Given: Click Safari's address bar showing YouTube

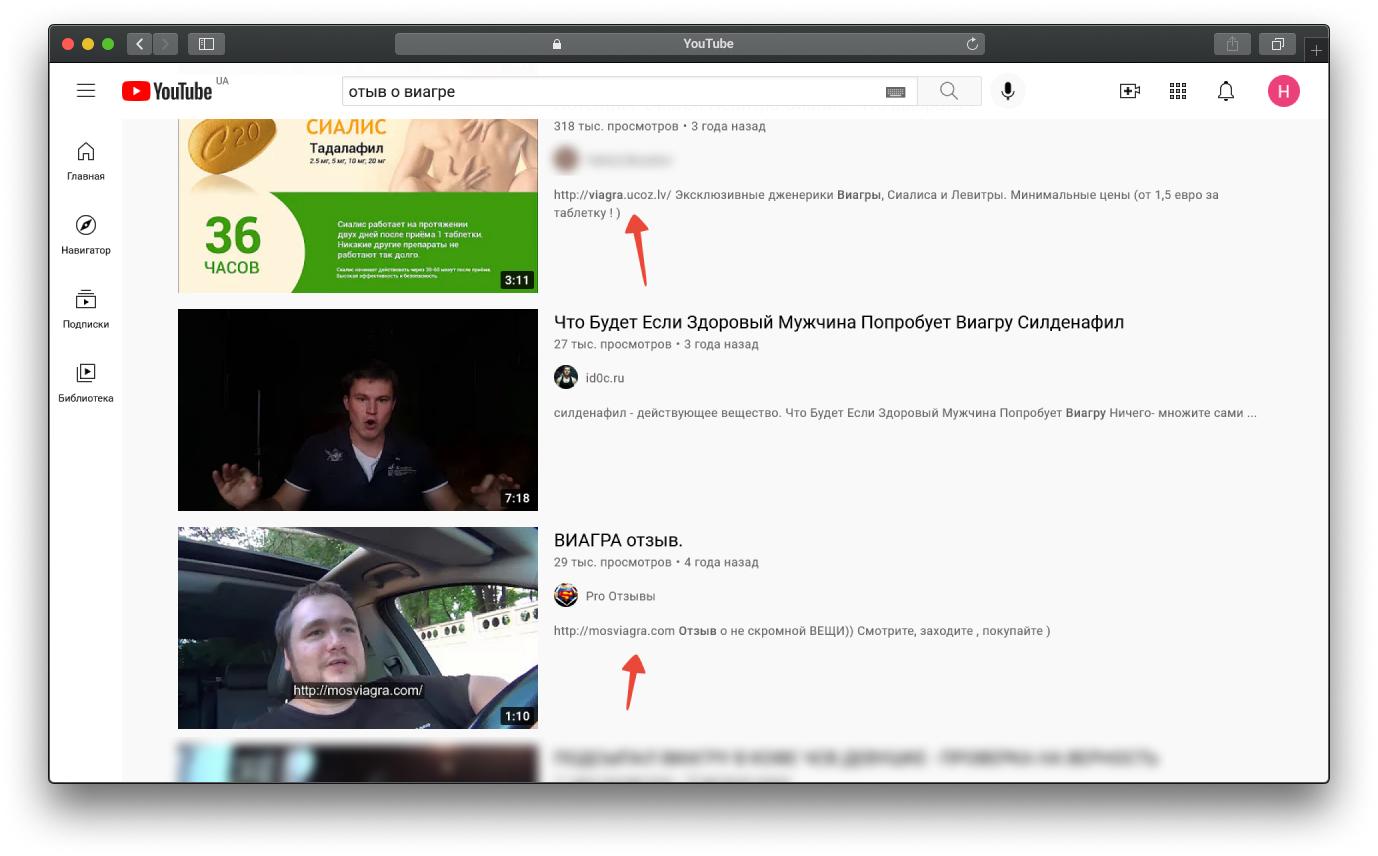Looking at the screenshot, I should 690,44.
